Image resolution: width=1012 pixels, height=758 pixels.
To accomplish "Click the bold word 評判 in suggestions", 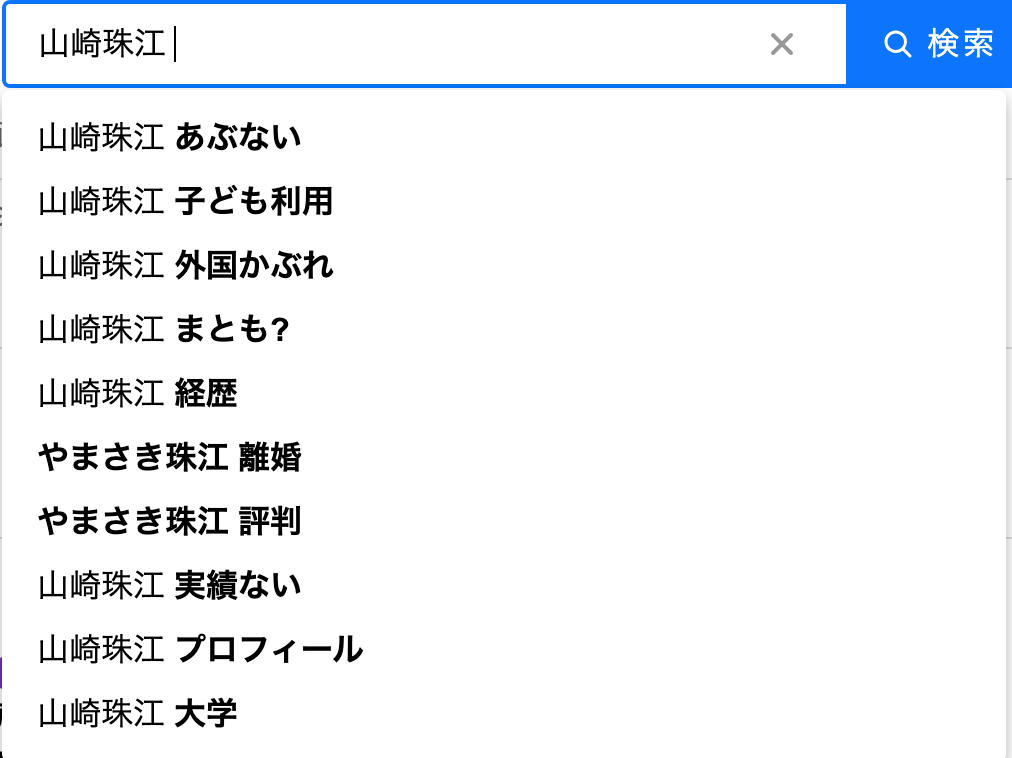I will pyautogui.click(x=270, y=521).
